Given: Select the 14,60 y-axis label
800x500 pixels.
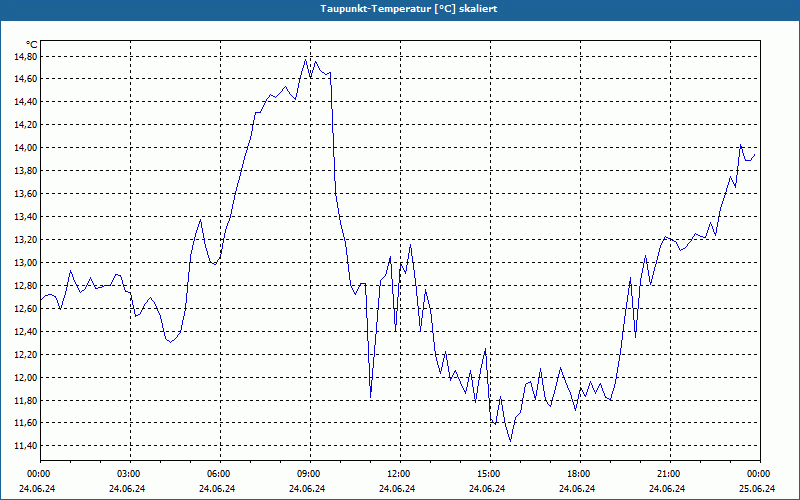Looking at the screenshot, I should [25, 79].
